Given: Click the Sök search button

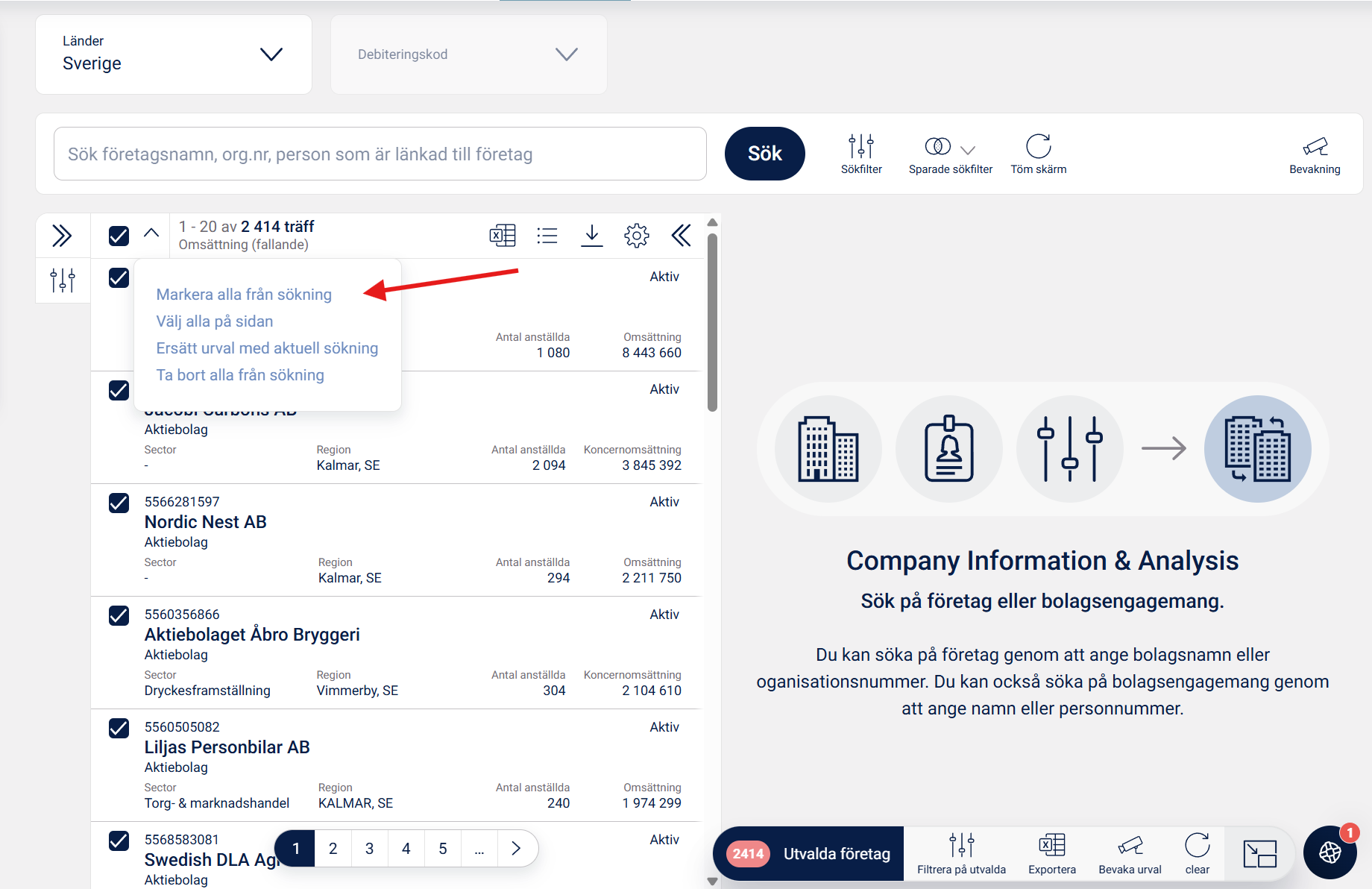Looking at the screenshot, I should click(x=764, y=154).
